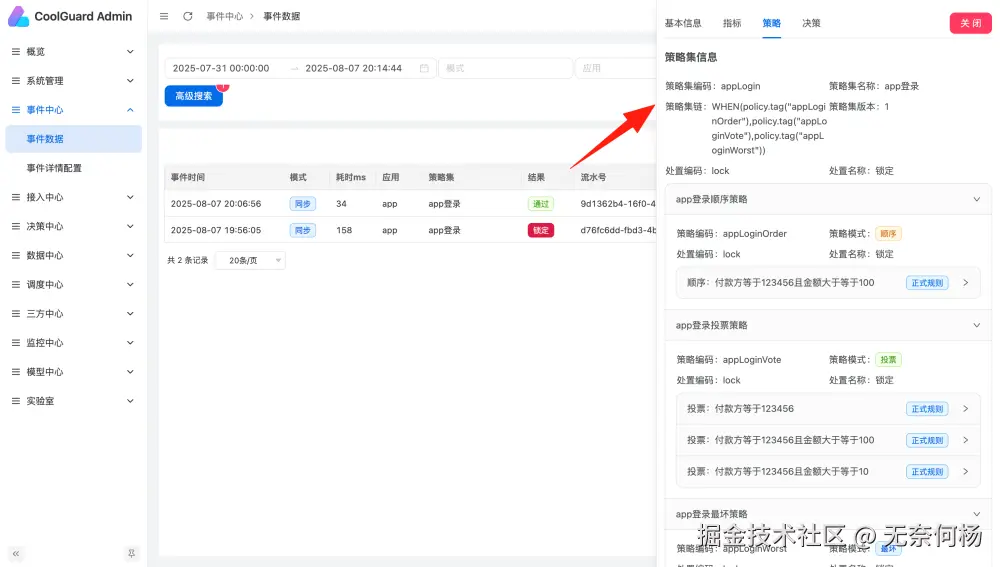Click serial number d76fc6dd-fbd3-4b cell
Image resolution: width=1000 pixels, height=567 pixels.
coord(618,230)
